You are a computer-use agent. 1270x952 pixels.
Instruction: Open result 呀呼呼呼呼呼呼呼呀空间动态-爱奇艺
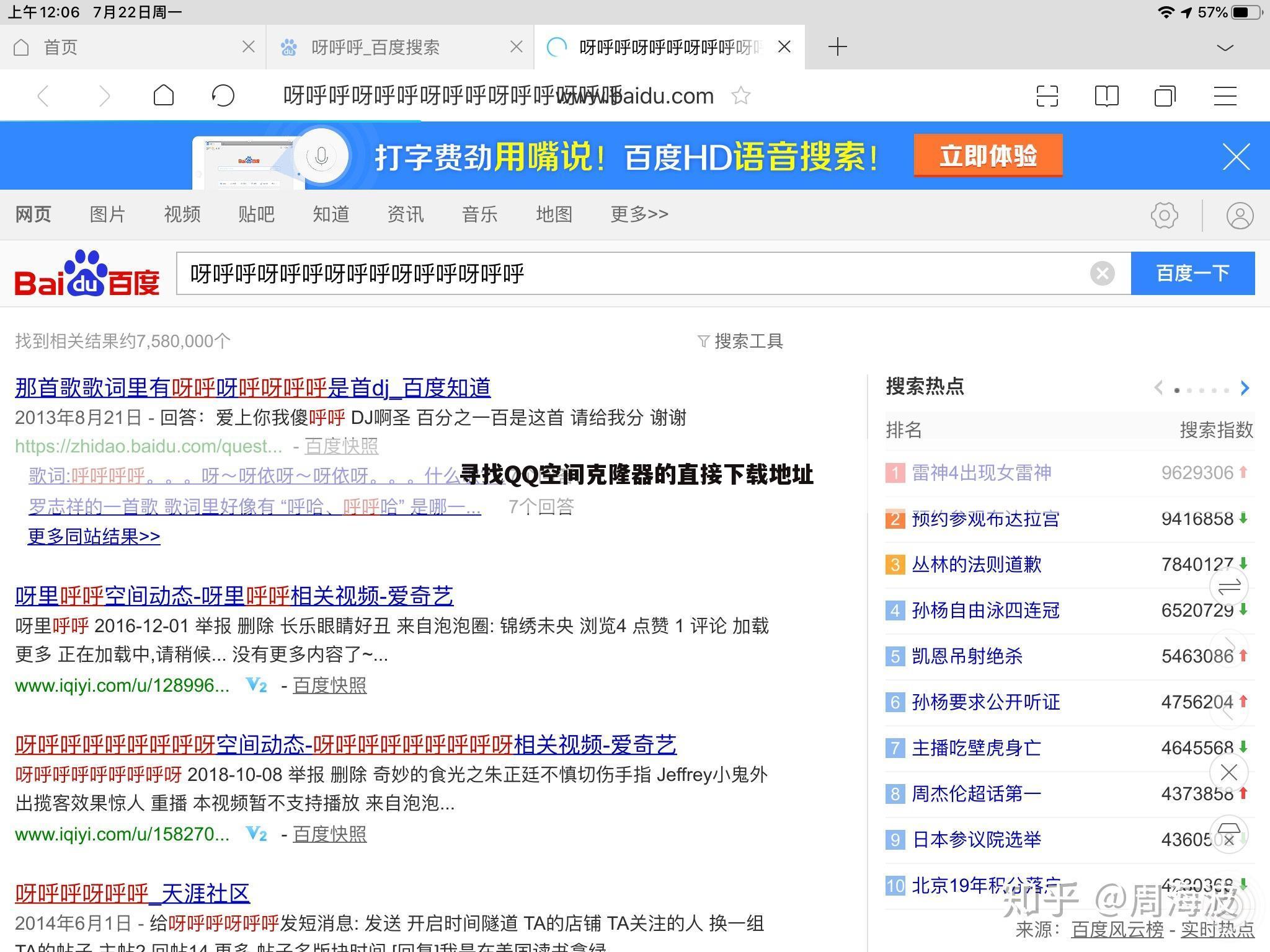pyautogui.click(x=345, y=745)
